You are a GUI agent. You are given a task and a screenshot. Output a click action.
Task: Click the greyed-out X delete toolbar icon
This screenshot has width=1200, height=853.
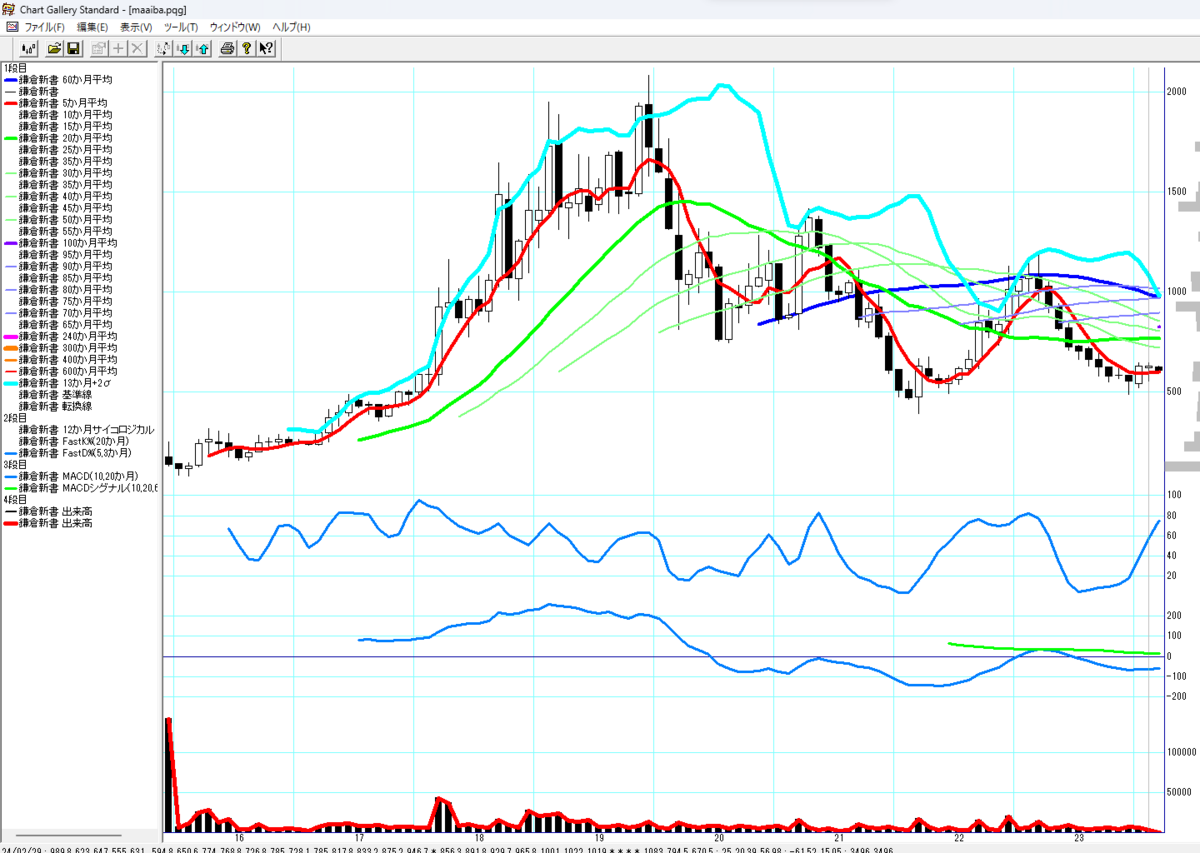coord(137,48)
